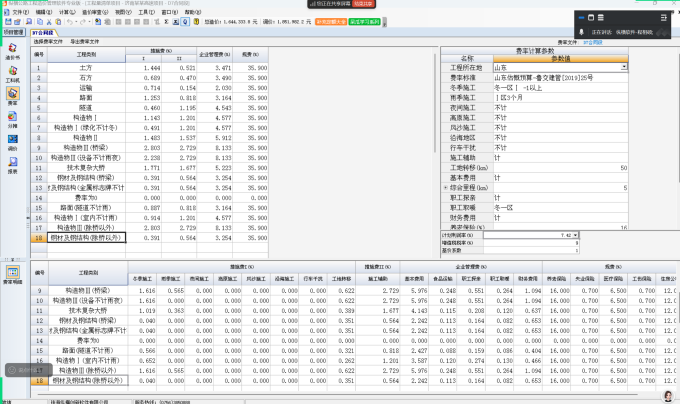Open the 工料机 sidebar panel
The width and height of the screenshot is (680, 404).
[13, 74]
